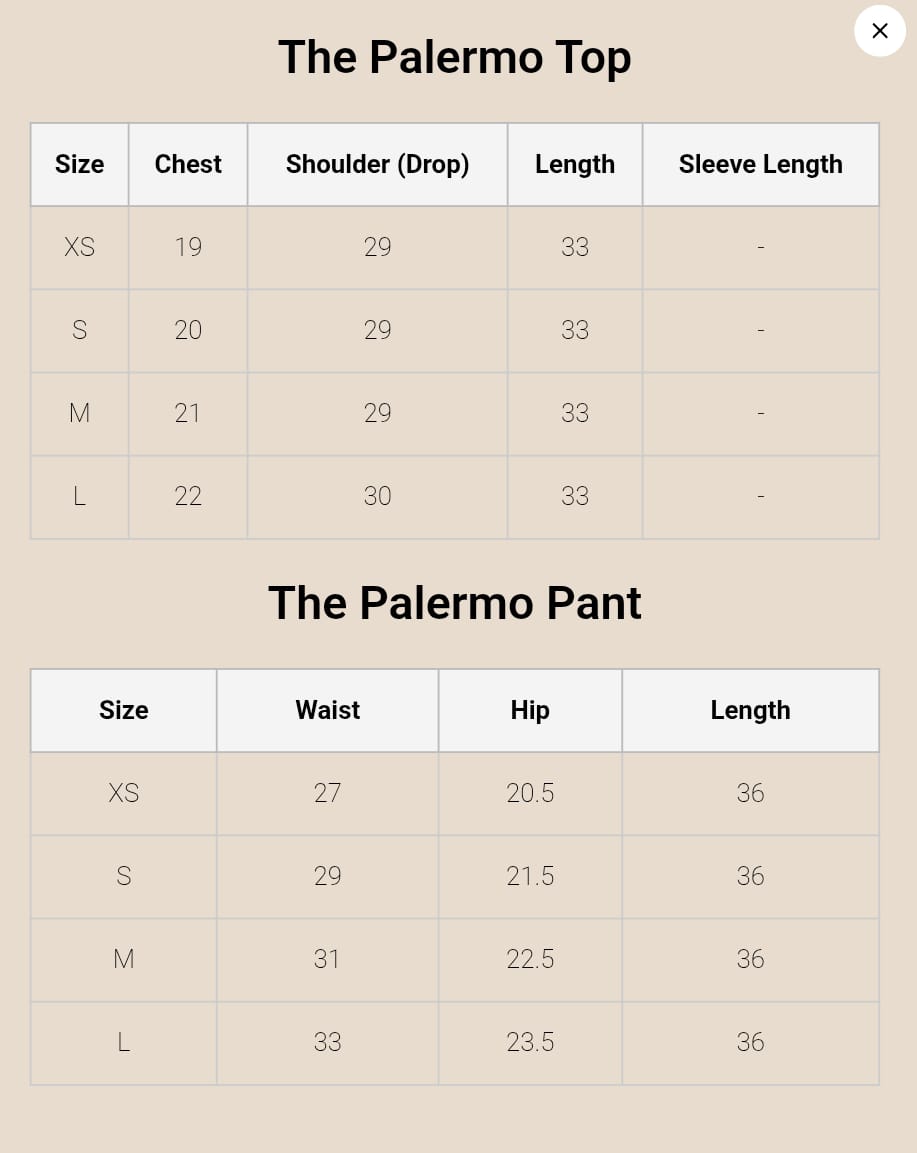This screenshot has height=1153, width=917.
Task: Click the "The Palermo Pant" heading
Action: 455,604
